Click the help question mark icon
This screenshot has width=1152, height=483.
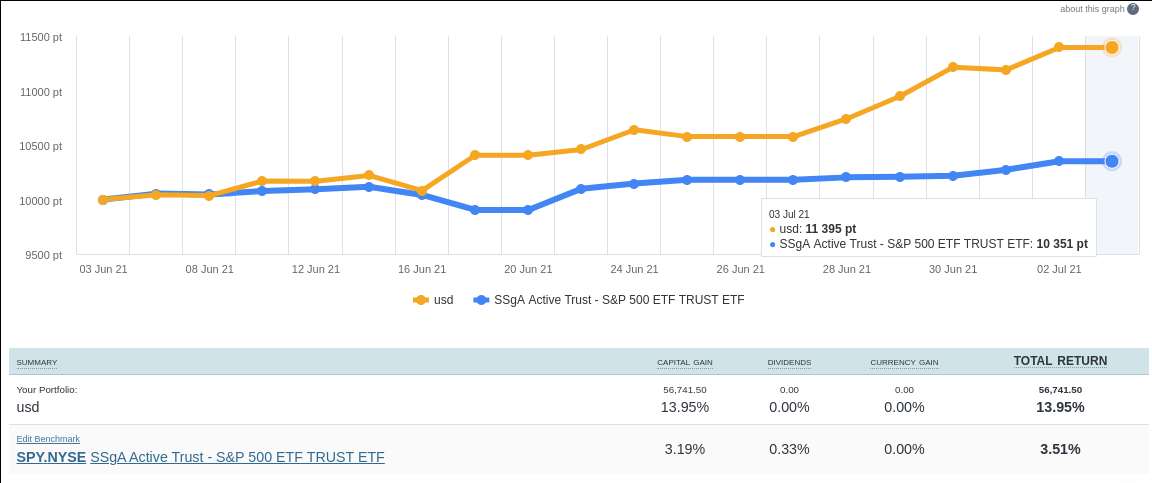click(x=1133, y=9)
